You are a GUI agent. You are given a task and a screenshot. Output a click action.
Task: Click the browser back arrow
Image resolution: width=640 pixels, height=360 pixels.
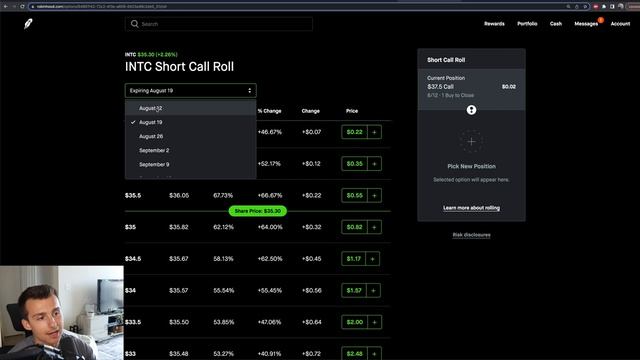click(x=5, y=7)
